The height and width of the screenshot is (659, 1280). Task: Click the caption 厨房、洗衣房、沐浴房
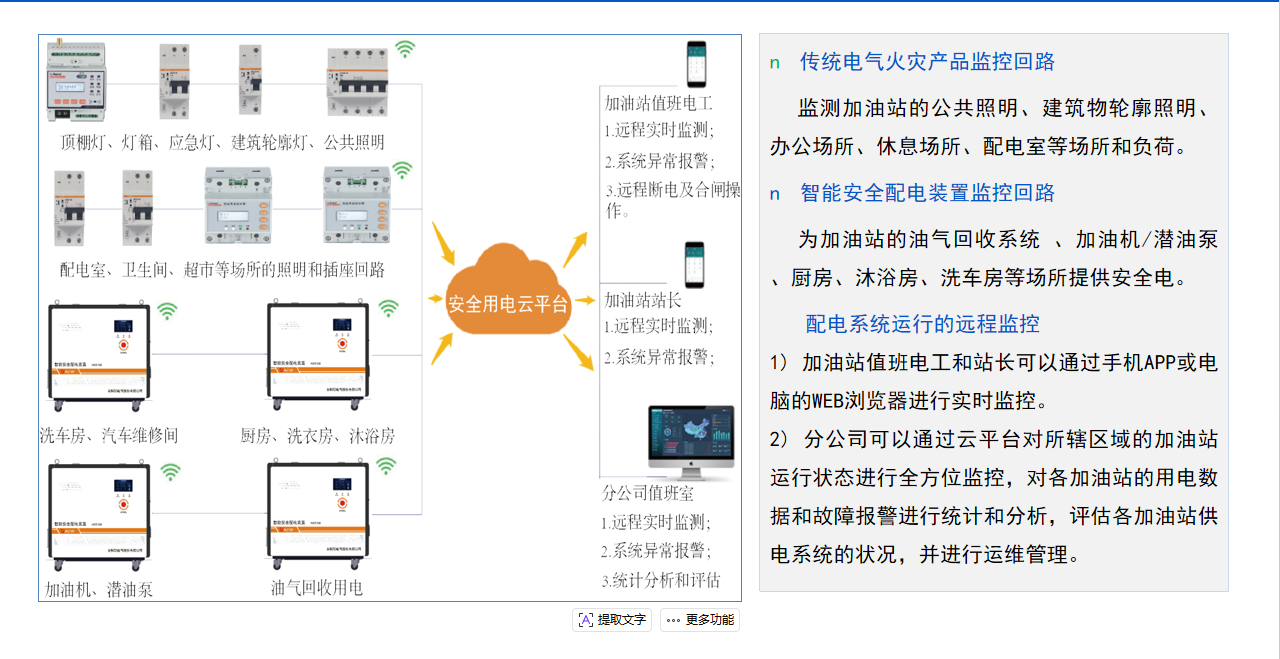click(x=318, y=435)
